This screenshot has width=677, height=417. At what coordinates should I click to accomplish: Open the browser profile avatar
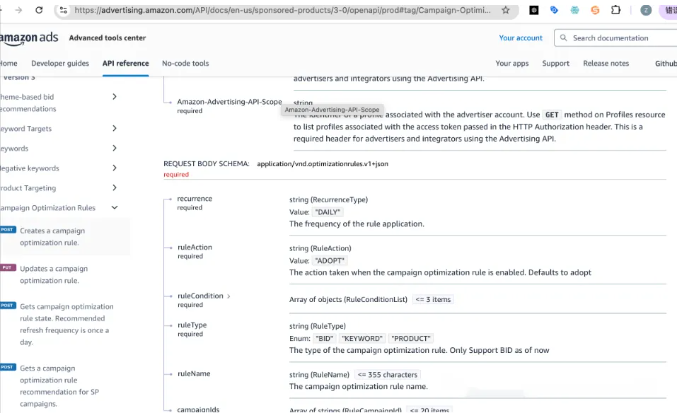(x=645, y=10)
